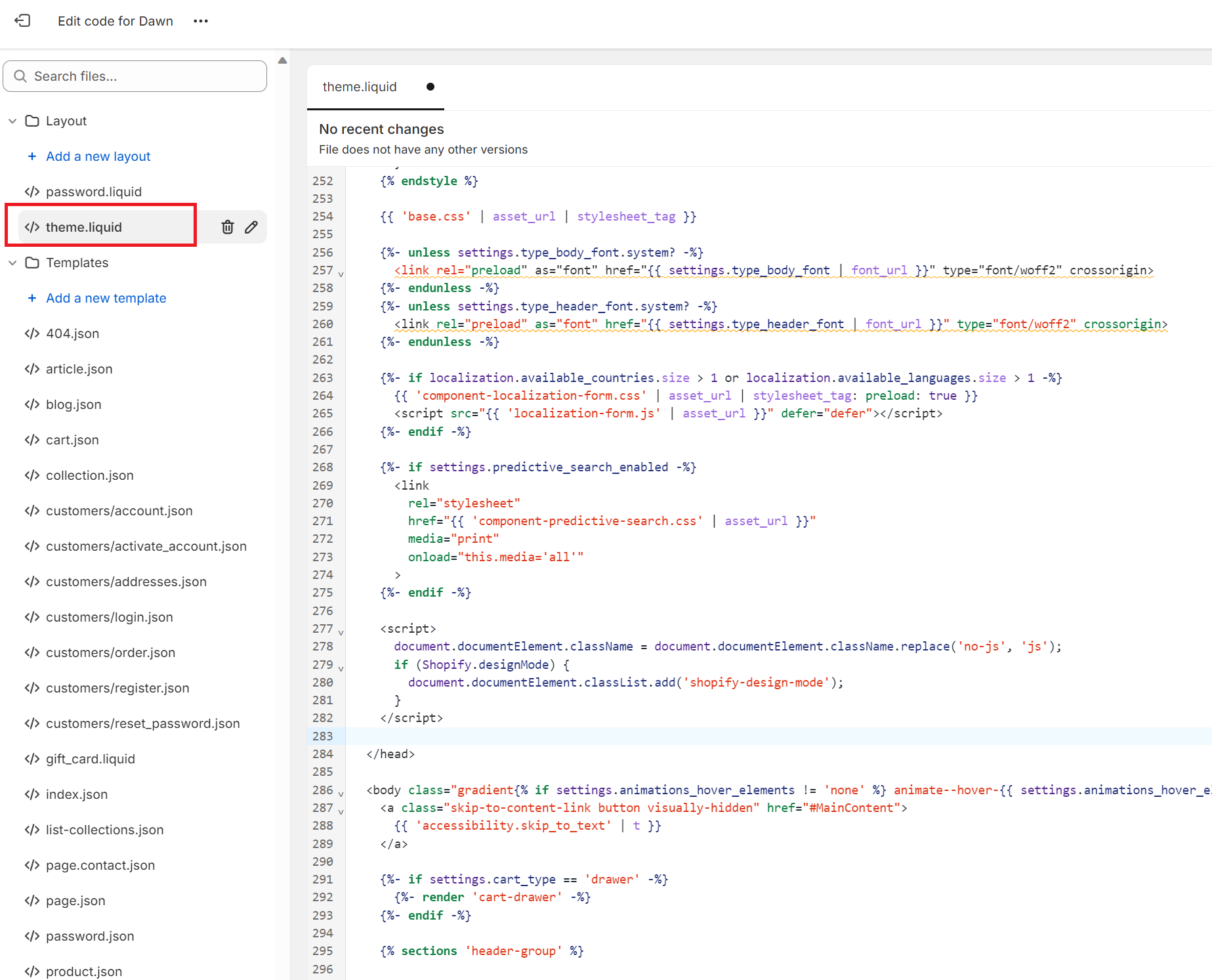Rename theme.liquid with the pencil icon
Image resolution: width=1212 pixels, height=980 pixels.
click(x=251, y=227)
